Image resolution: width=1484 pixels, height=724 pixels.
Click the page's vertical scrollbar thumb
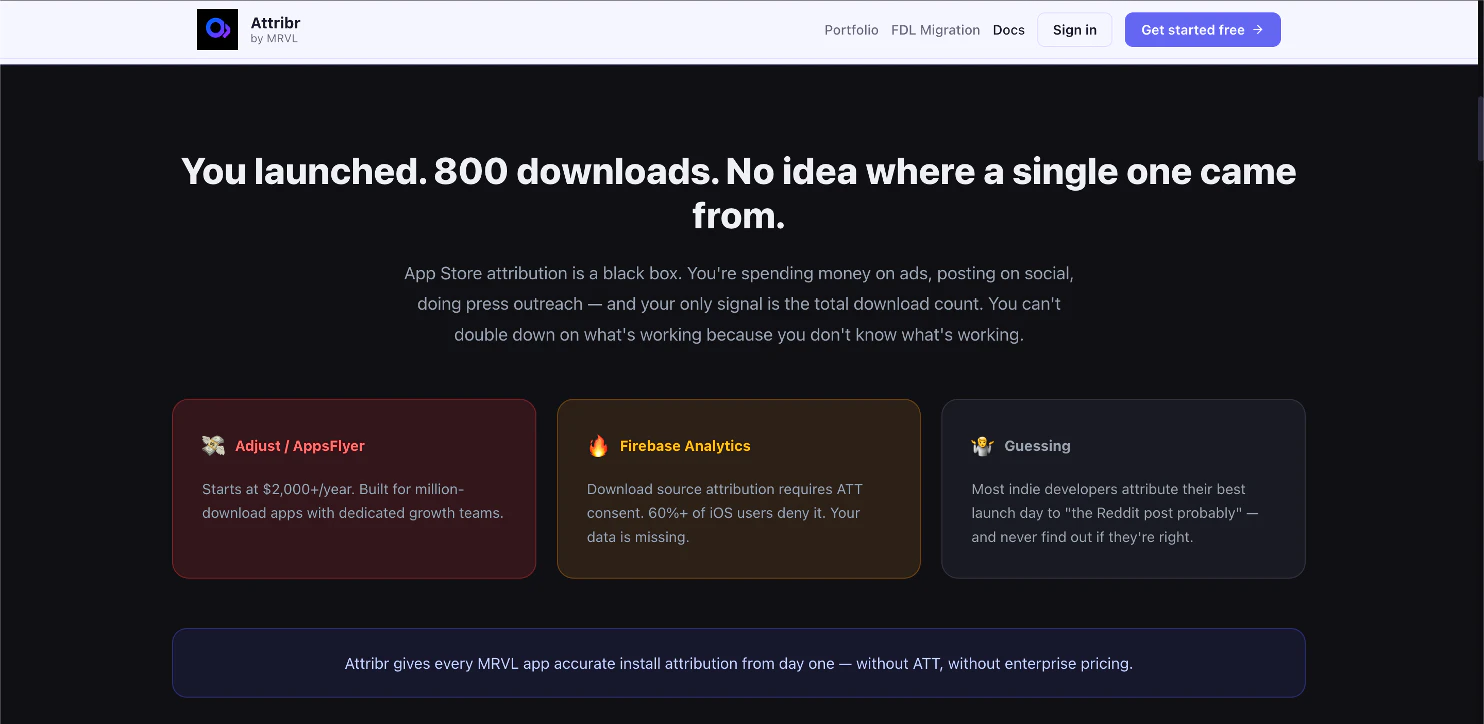coord(1479,128)
